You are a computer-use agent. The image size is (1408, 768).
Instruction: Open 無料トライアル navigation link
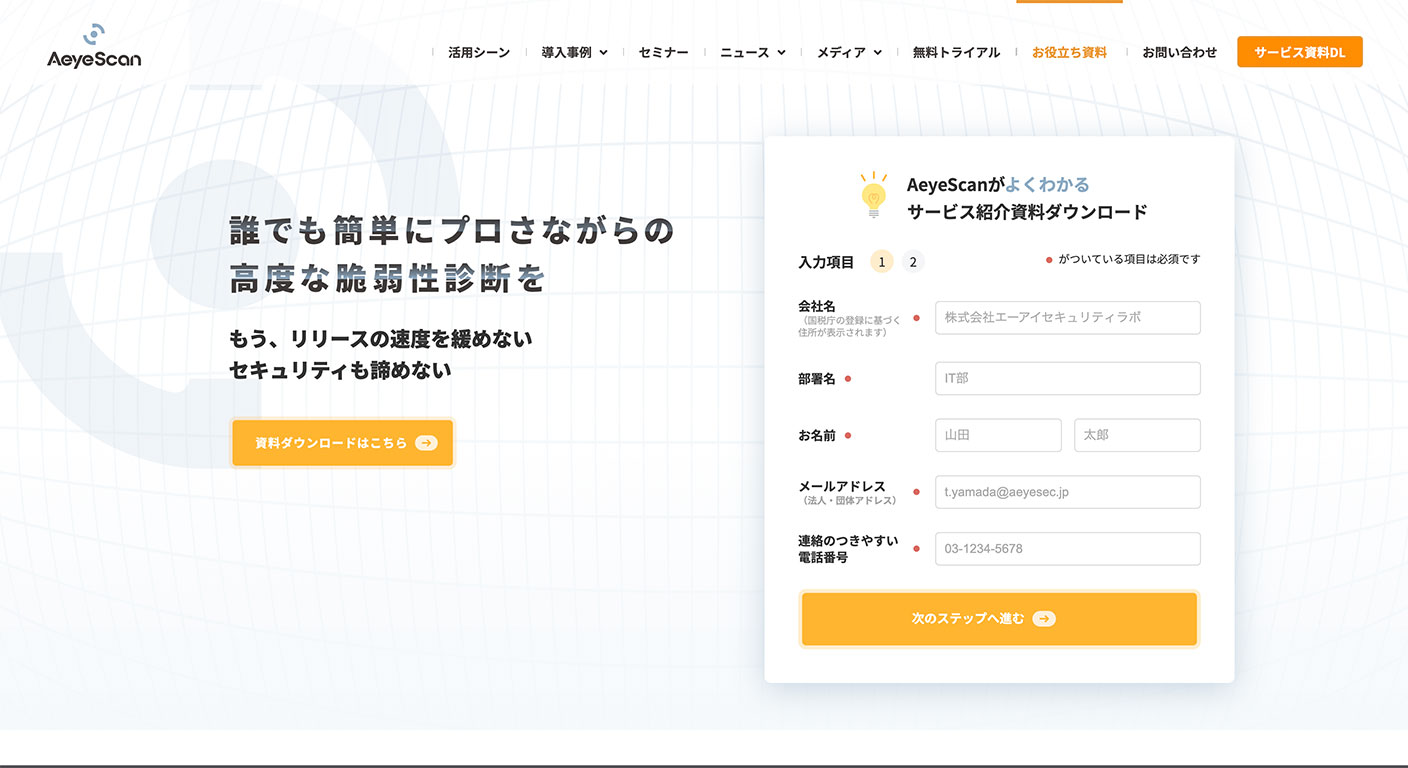coord(956,52)
